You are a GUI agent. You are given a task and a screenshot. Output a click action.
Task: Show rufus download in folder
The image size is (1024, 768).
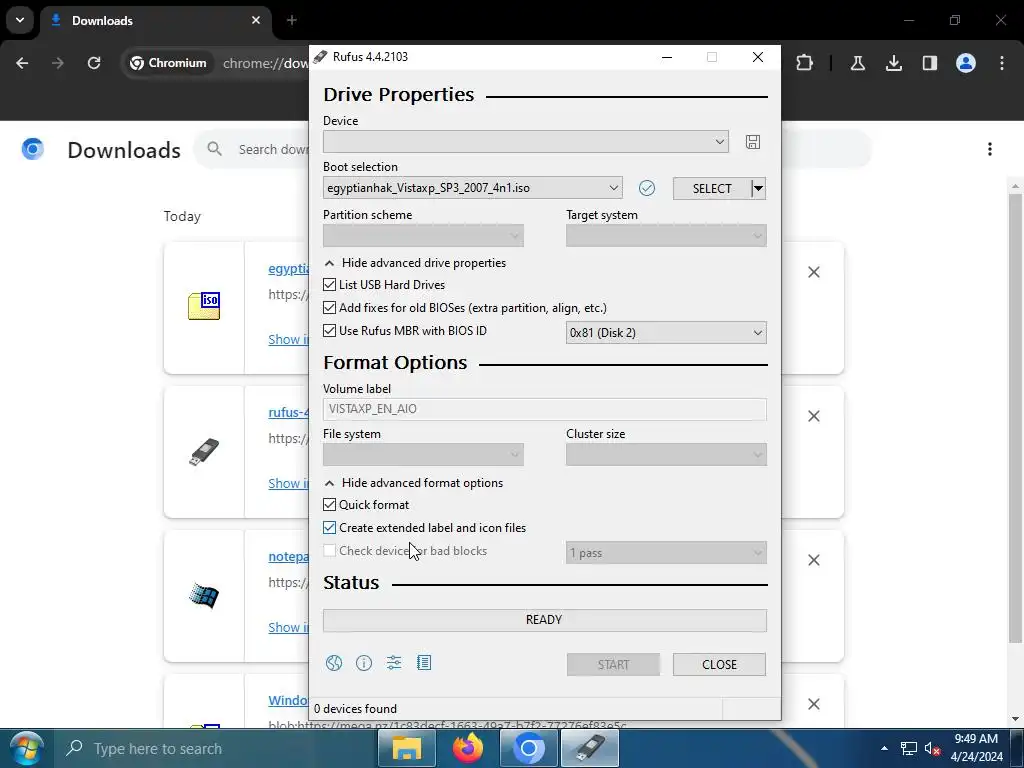coord(288,483)
